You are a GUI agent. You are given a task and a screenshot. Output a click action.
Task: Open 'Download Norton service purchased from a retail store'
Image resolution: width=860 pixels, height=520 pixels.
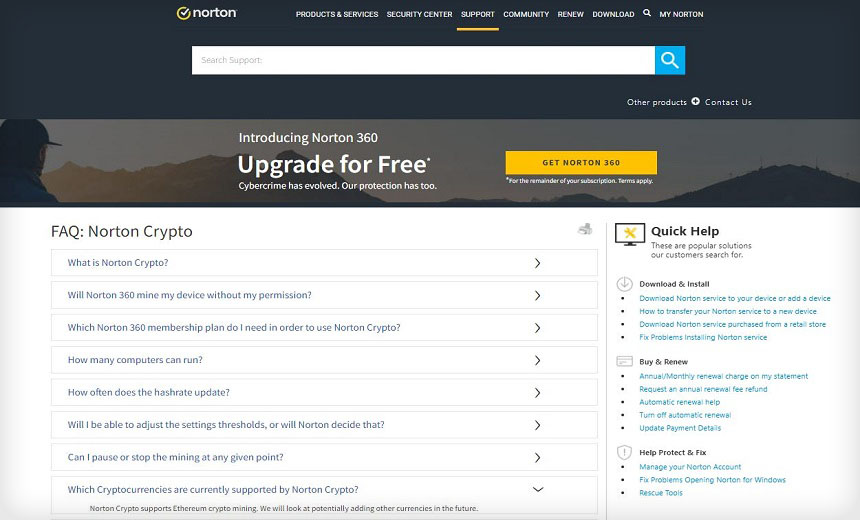(732, 324)
